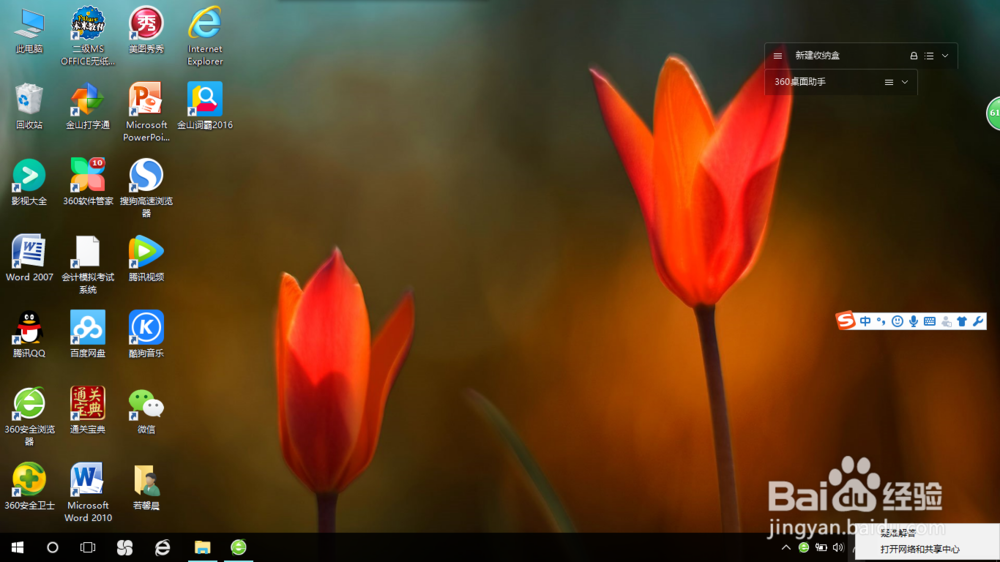Open 腾讯QQ penguin icon
Screen dimensions: 1000x562
[x=29, y=334]
